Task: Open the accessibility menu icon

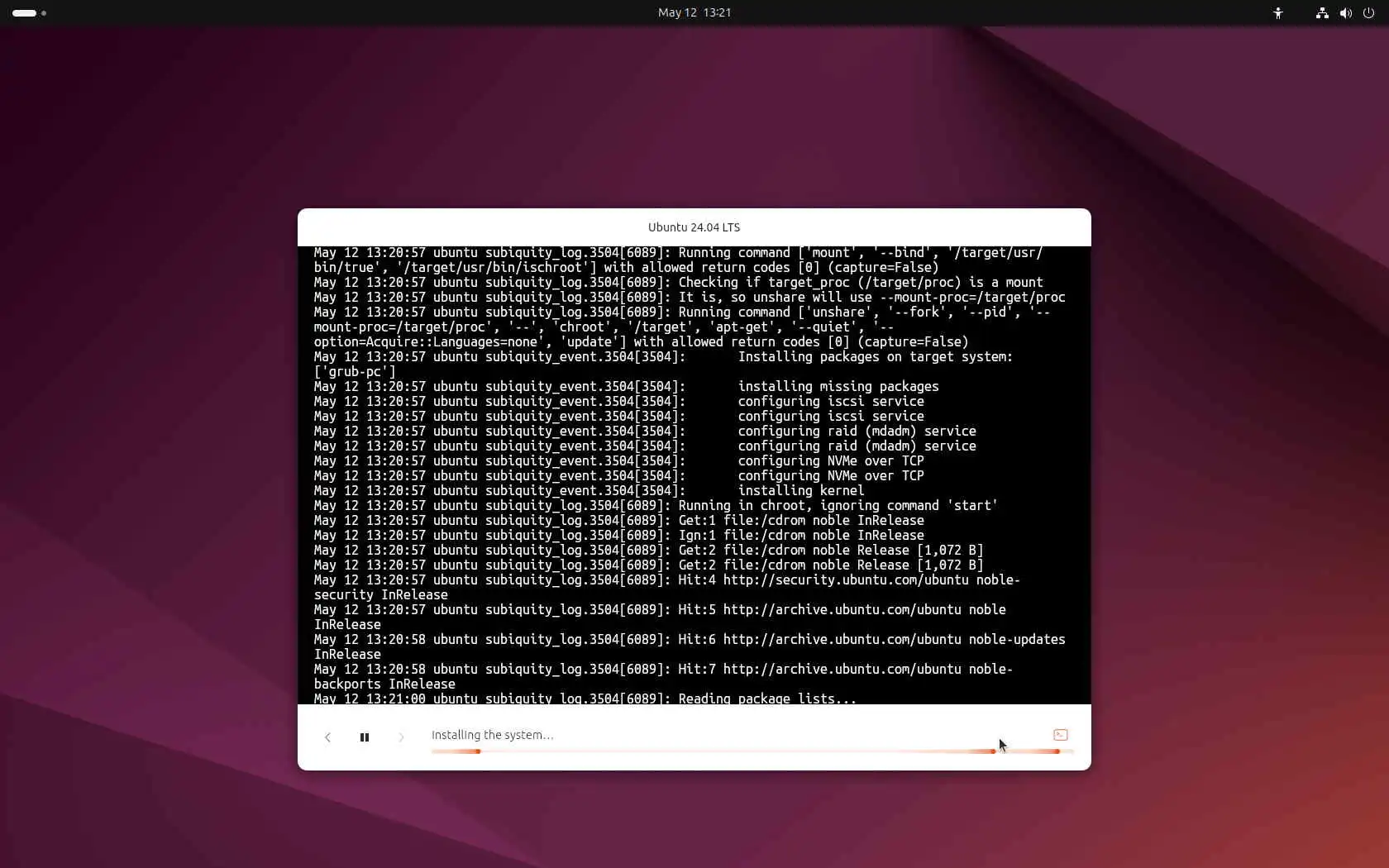Action: (x=1278, y=12)
